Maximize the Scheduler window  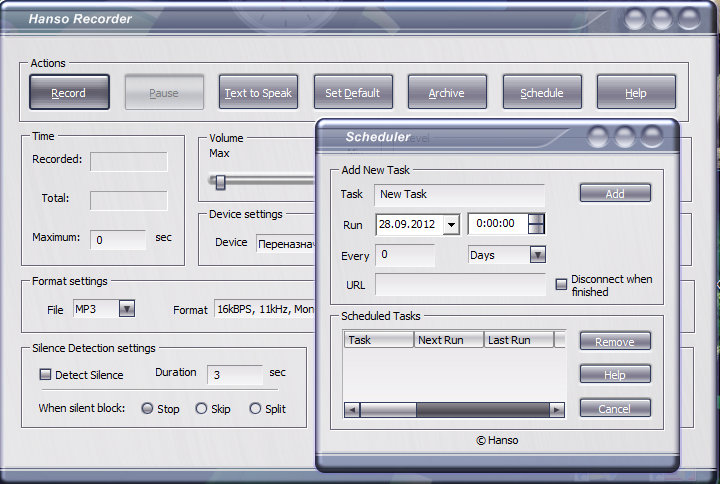click(x=625, y=136)
